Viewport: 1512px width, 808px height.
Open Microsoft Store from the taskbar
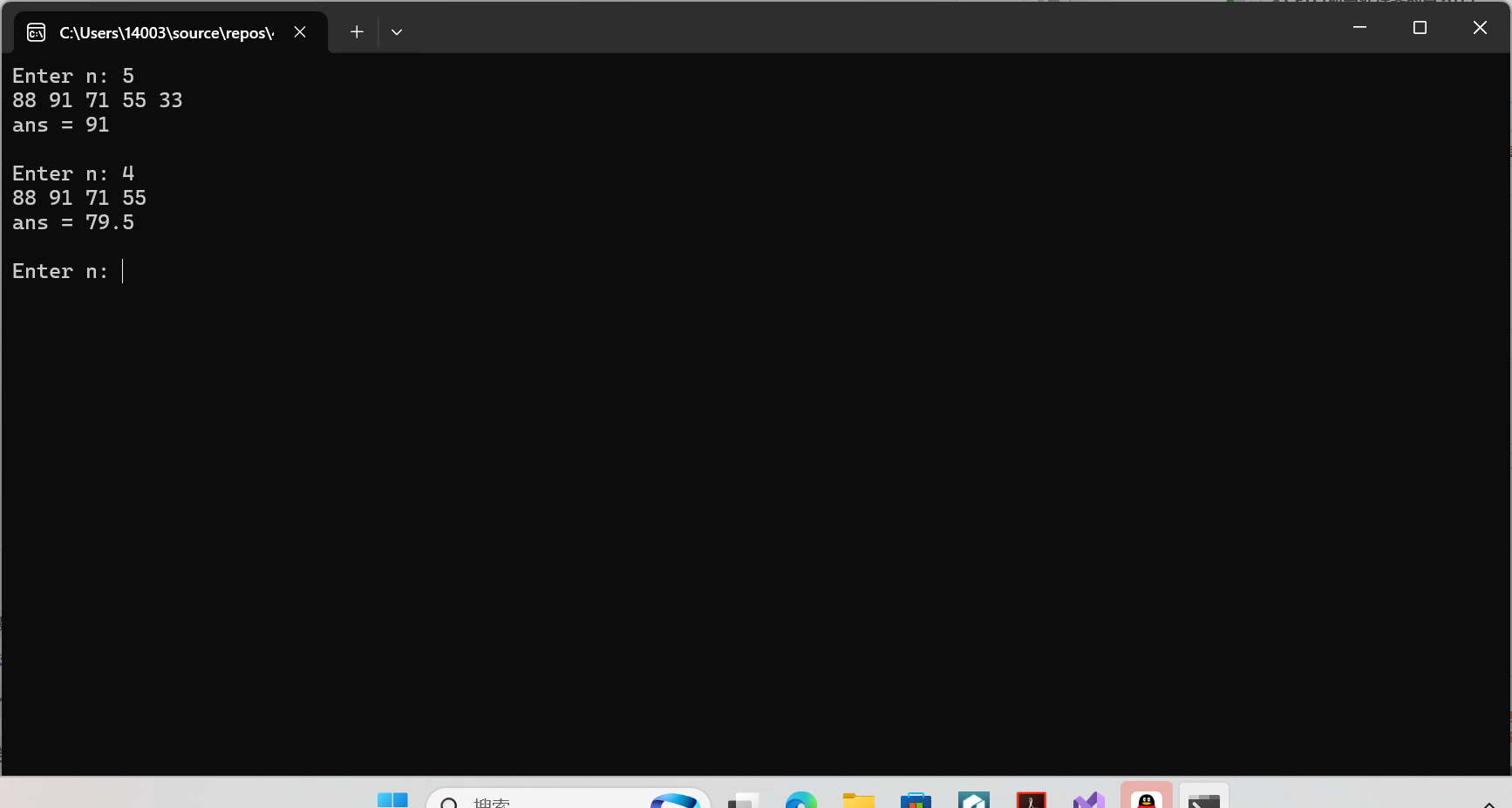tap(916, 800)
